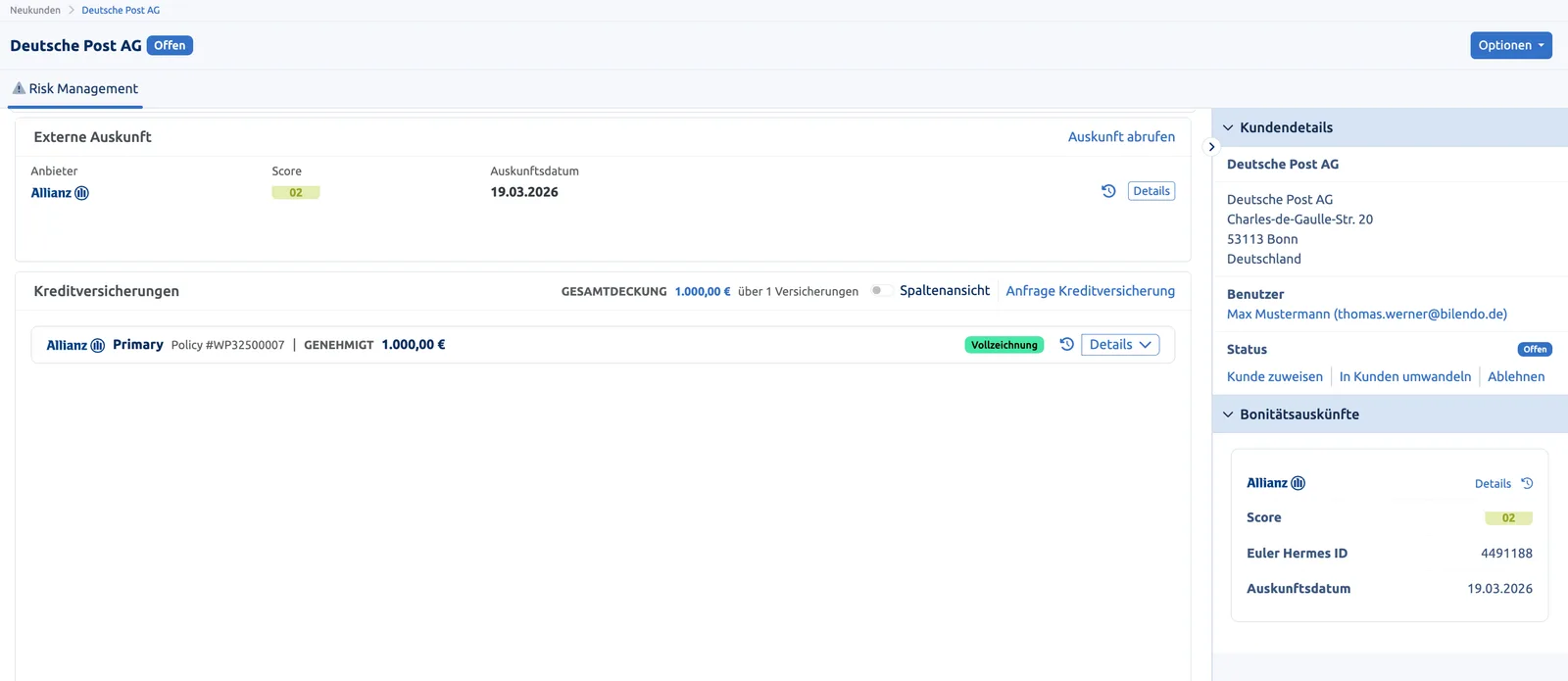
Task: Click the Primary label in policy row
Action: click(x=138, y=344)
